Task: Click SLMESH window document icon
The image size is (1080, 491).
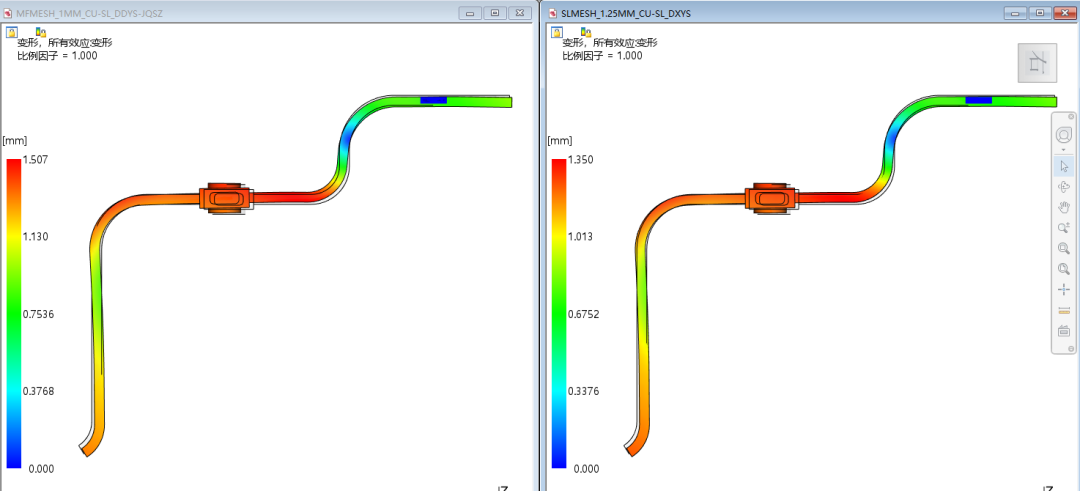Action: click(552, 13)
